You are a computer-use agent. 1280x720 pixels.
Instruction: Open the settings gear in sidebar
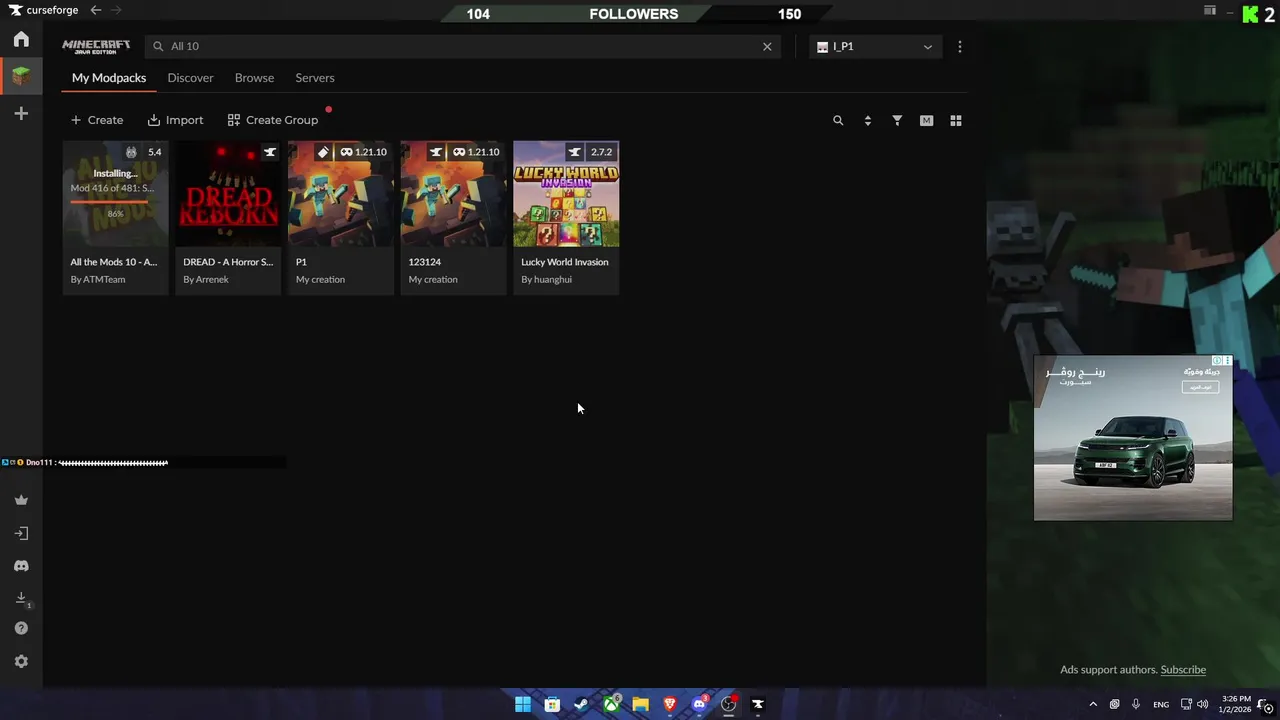(21, 662)
